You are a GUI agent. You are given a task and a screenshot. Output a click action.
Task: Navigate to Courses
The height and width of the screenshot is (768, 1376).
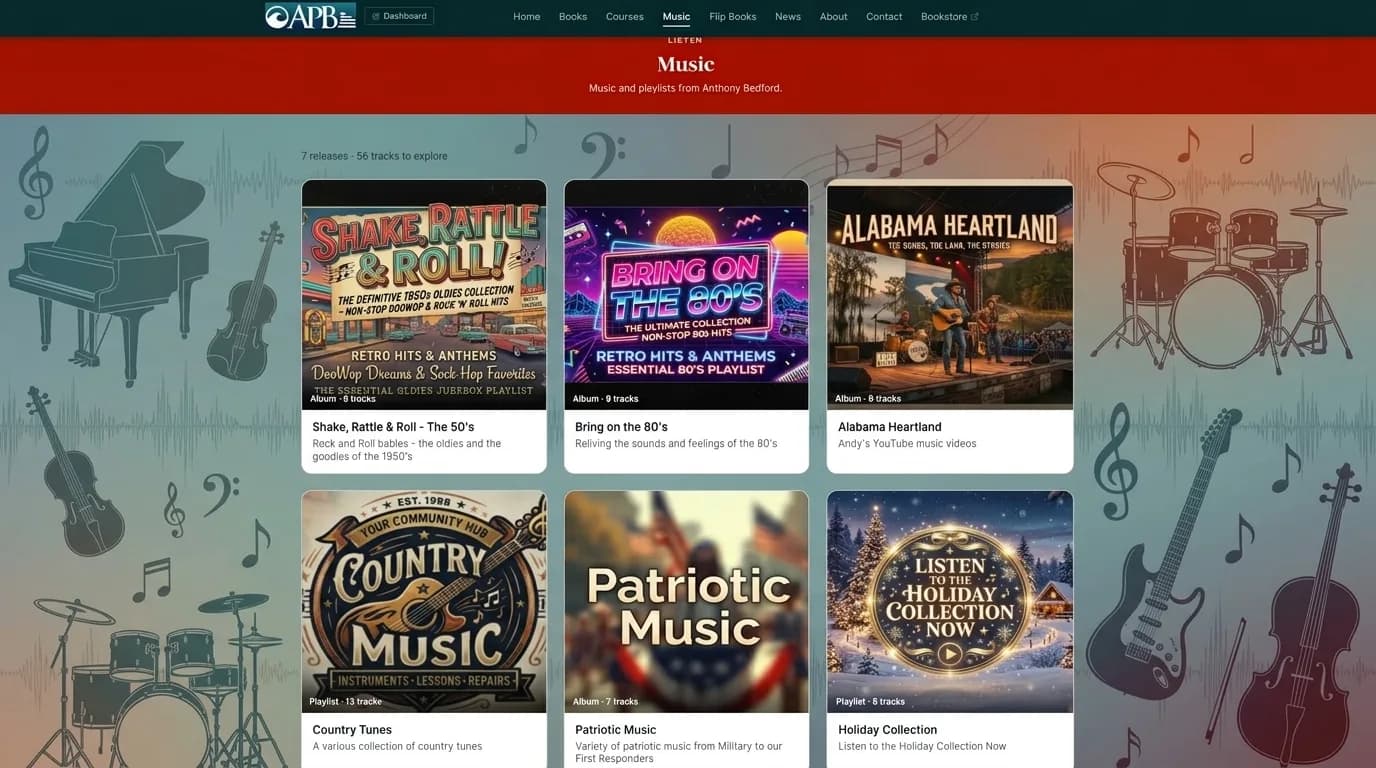[625, 16]
